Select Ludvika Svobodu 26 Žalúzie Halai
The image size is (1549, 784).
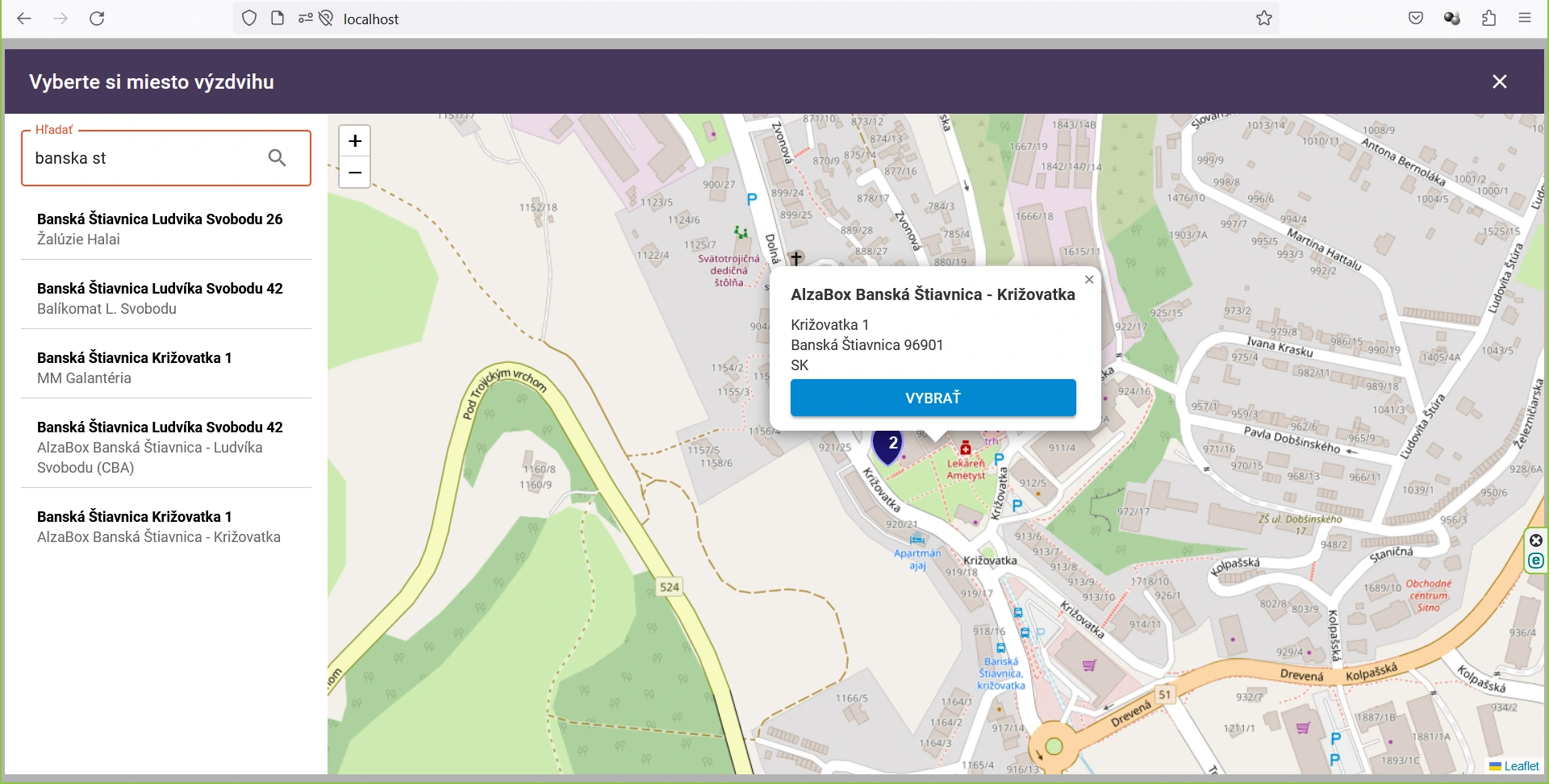[x=166, y=229]
